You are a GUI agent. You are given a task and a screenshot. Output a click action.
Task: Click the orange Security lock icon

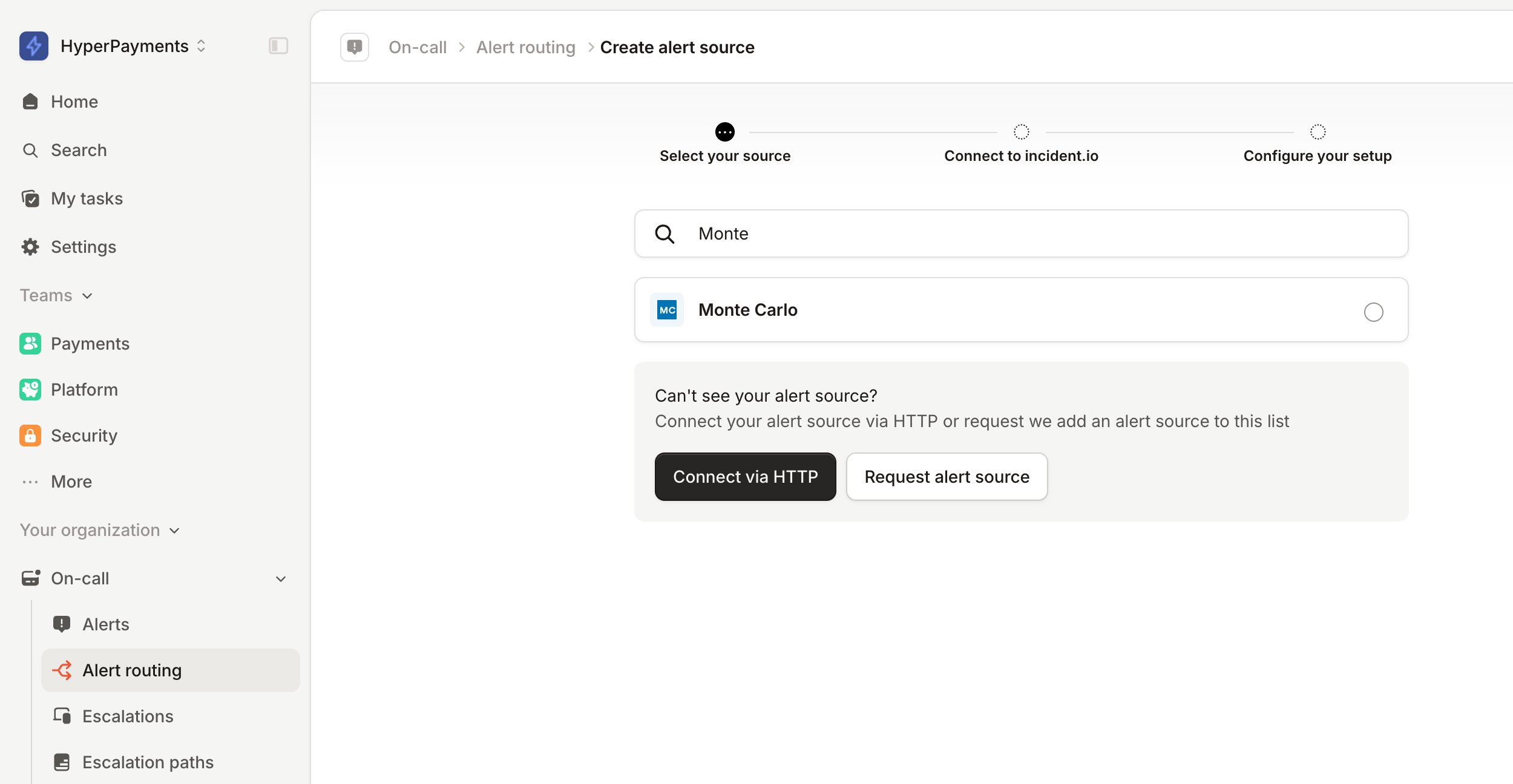(30, 436)
